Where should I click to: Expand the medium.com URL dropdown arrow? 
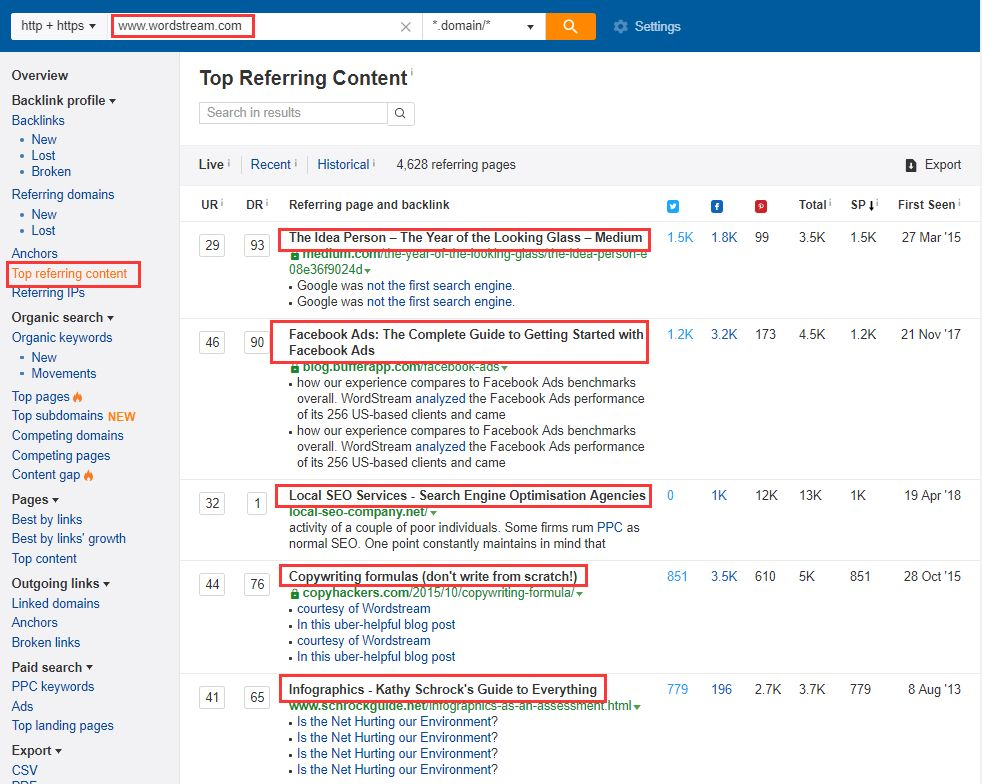(368, 271)
